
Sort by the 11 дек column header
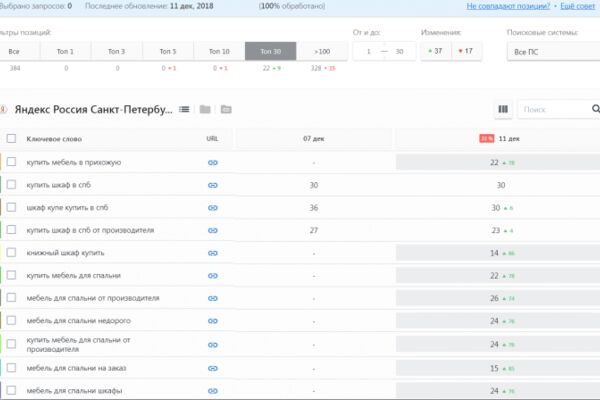pyautogui.click(x=509, y=139)
